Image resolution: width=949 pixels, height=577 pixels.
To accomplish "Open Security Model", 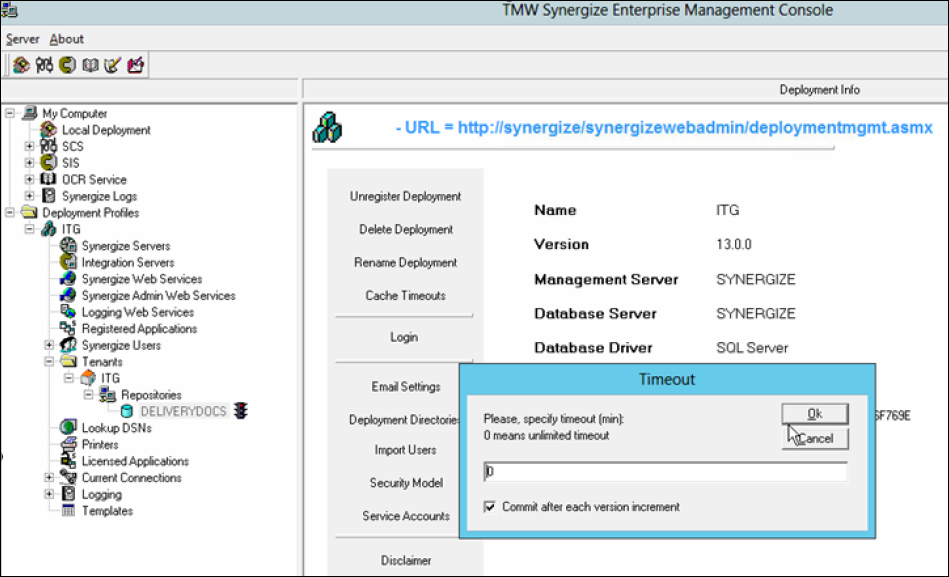I will coord(406,483).
